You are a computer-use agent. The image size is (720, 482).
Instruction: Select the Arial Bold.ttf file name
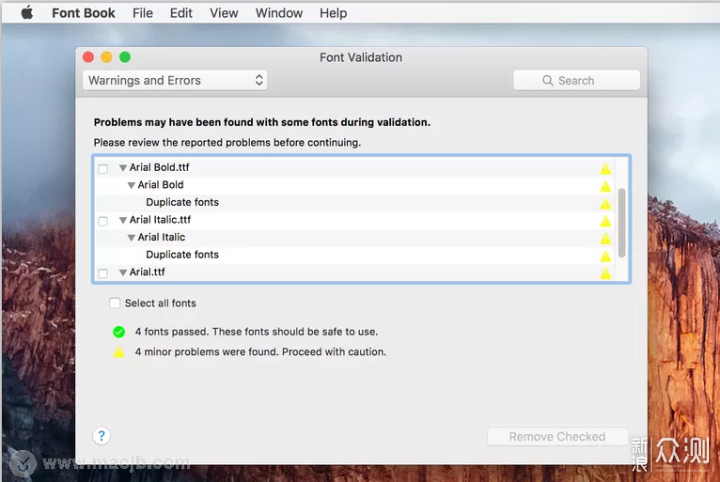point(159,167)
